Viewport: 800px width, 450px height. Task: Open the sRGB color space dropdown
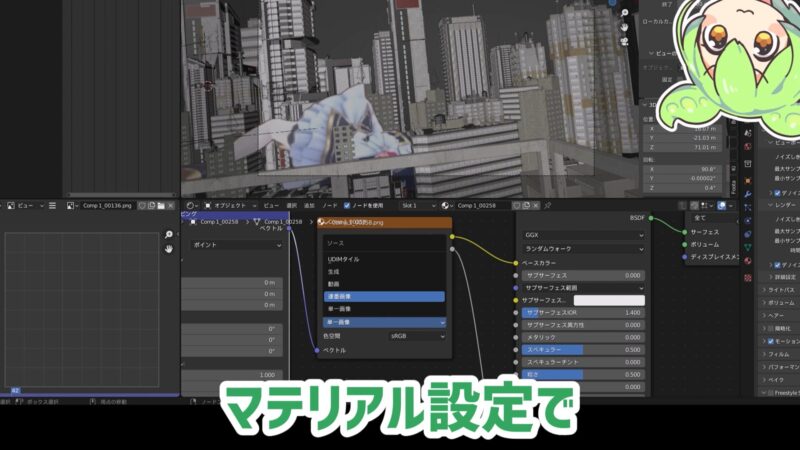point(417,336)
